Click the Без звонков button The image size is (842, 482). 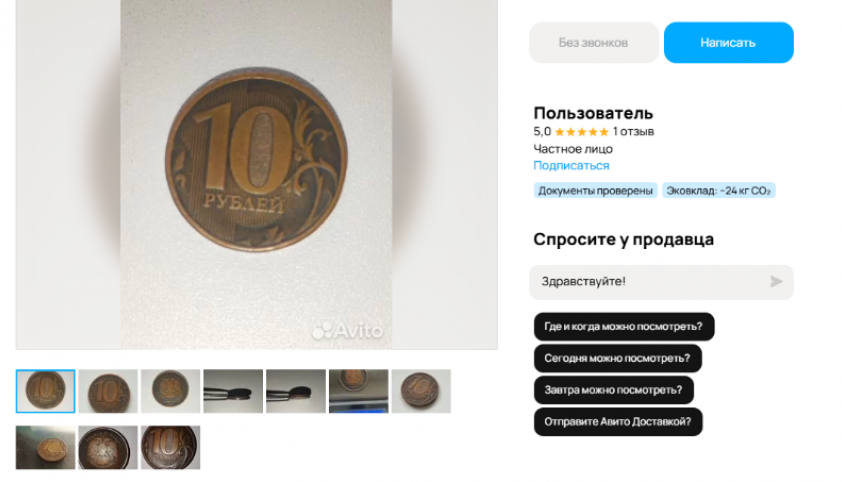(593, 42)
